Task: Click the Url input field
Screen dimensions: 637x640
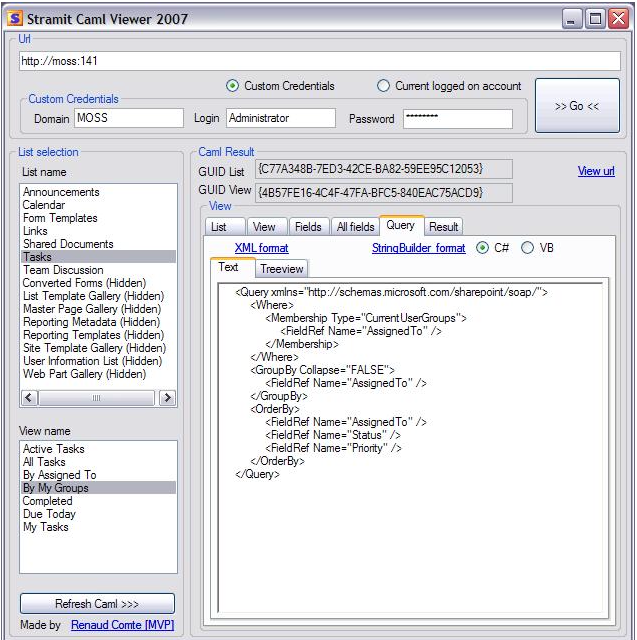Action: tap(320, 61)
